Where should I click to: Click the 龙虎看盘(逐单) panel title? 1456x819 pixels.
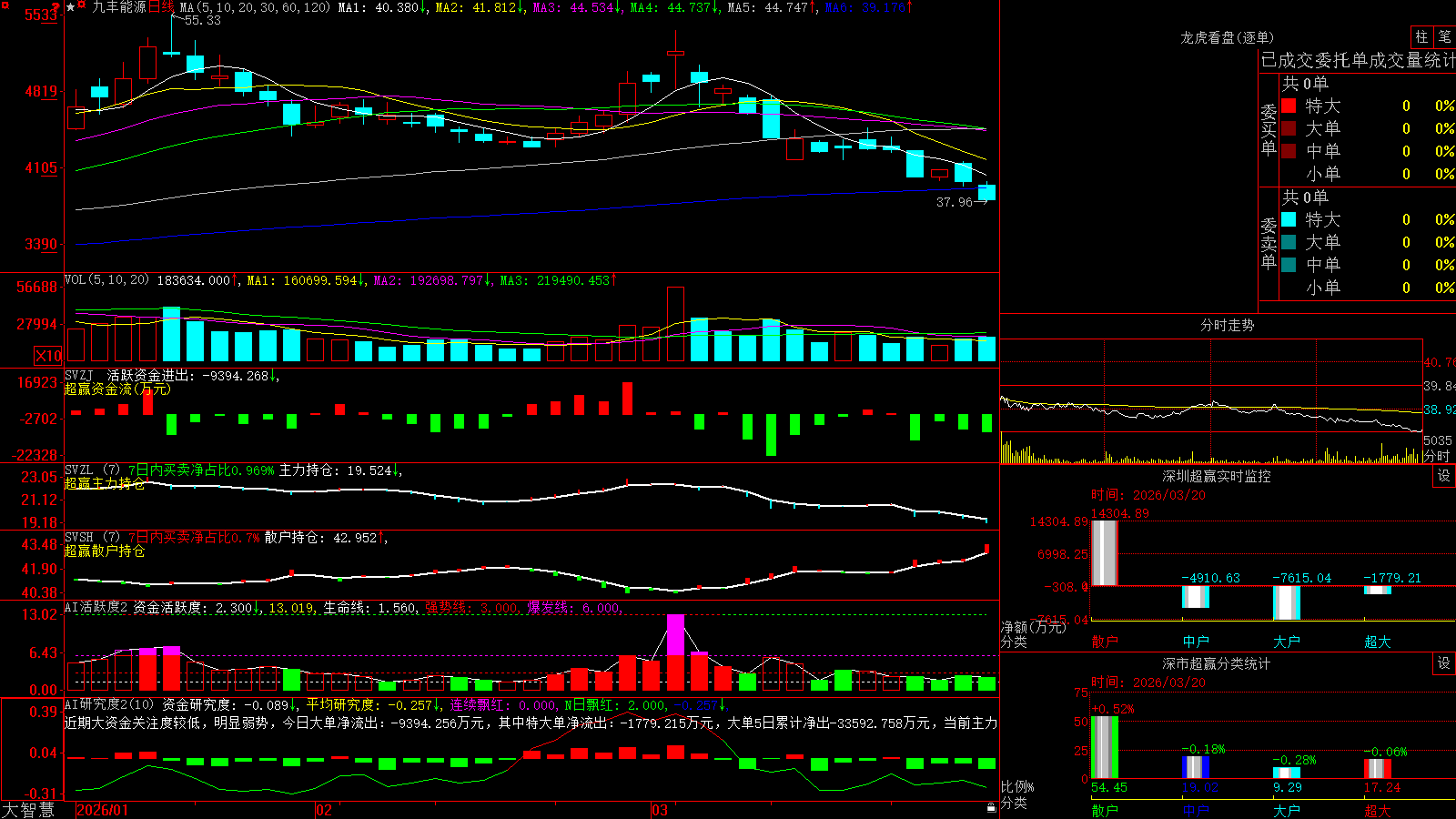point(1227,37)
